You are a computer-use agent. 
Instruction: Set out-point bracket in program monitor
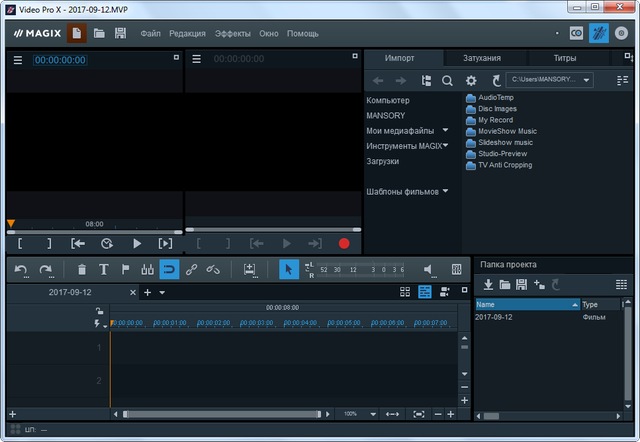49,244
